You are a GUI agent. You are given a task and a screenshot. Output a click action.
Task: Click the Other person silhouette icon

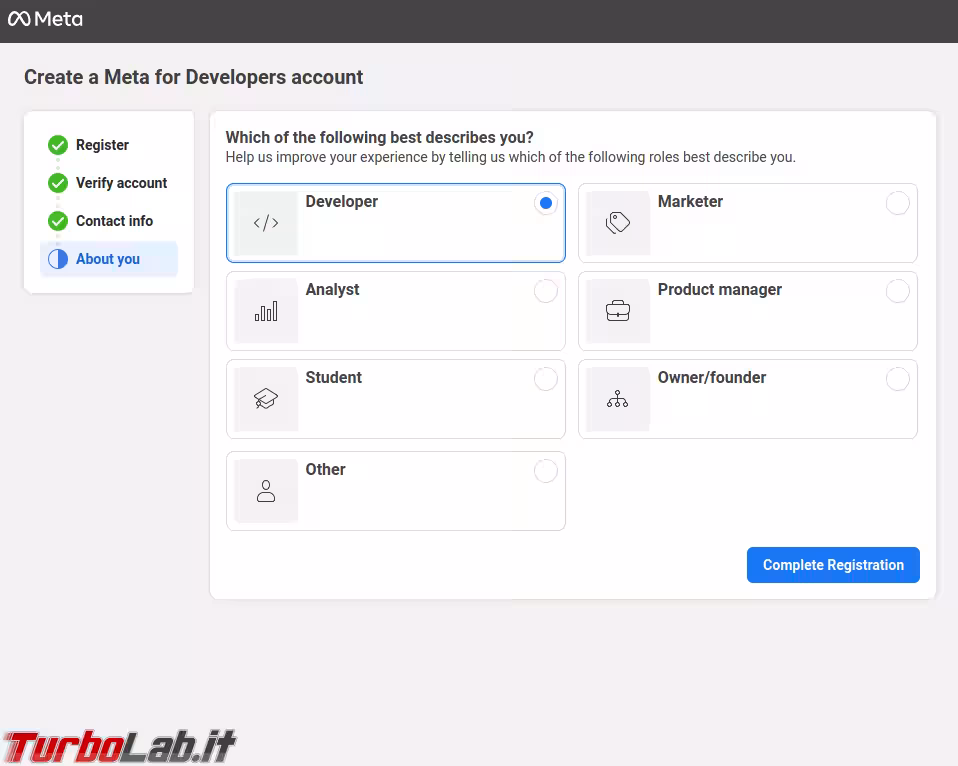click(266, 491)
